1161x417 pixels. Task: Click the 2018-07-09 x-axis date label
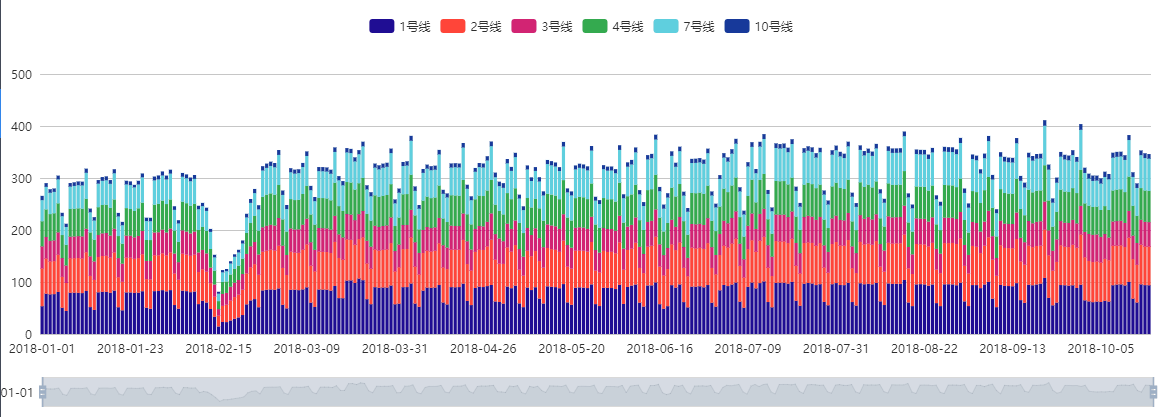tap(747, 349)
